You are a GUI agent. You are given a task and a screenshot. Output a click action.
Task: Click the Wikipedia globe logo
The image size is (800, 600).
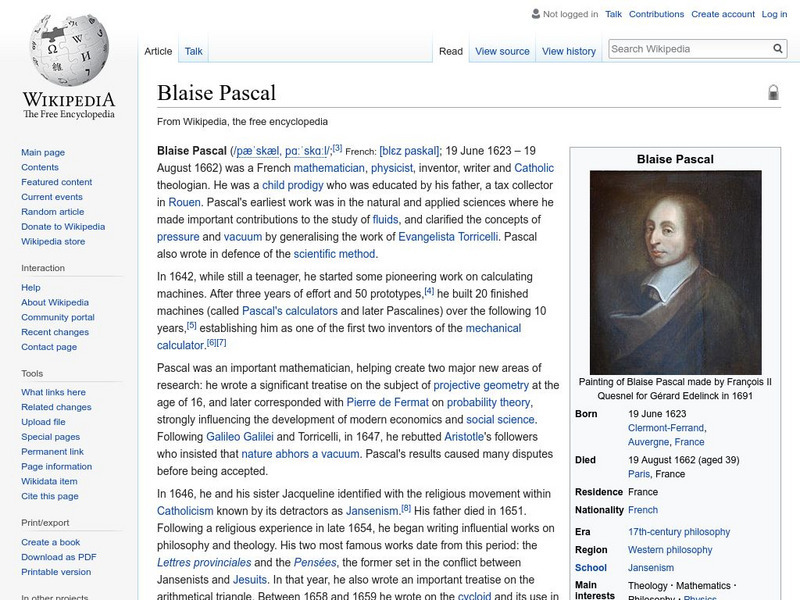point(69,50)
